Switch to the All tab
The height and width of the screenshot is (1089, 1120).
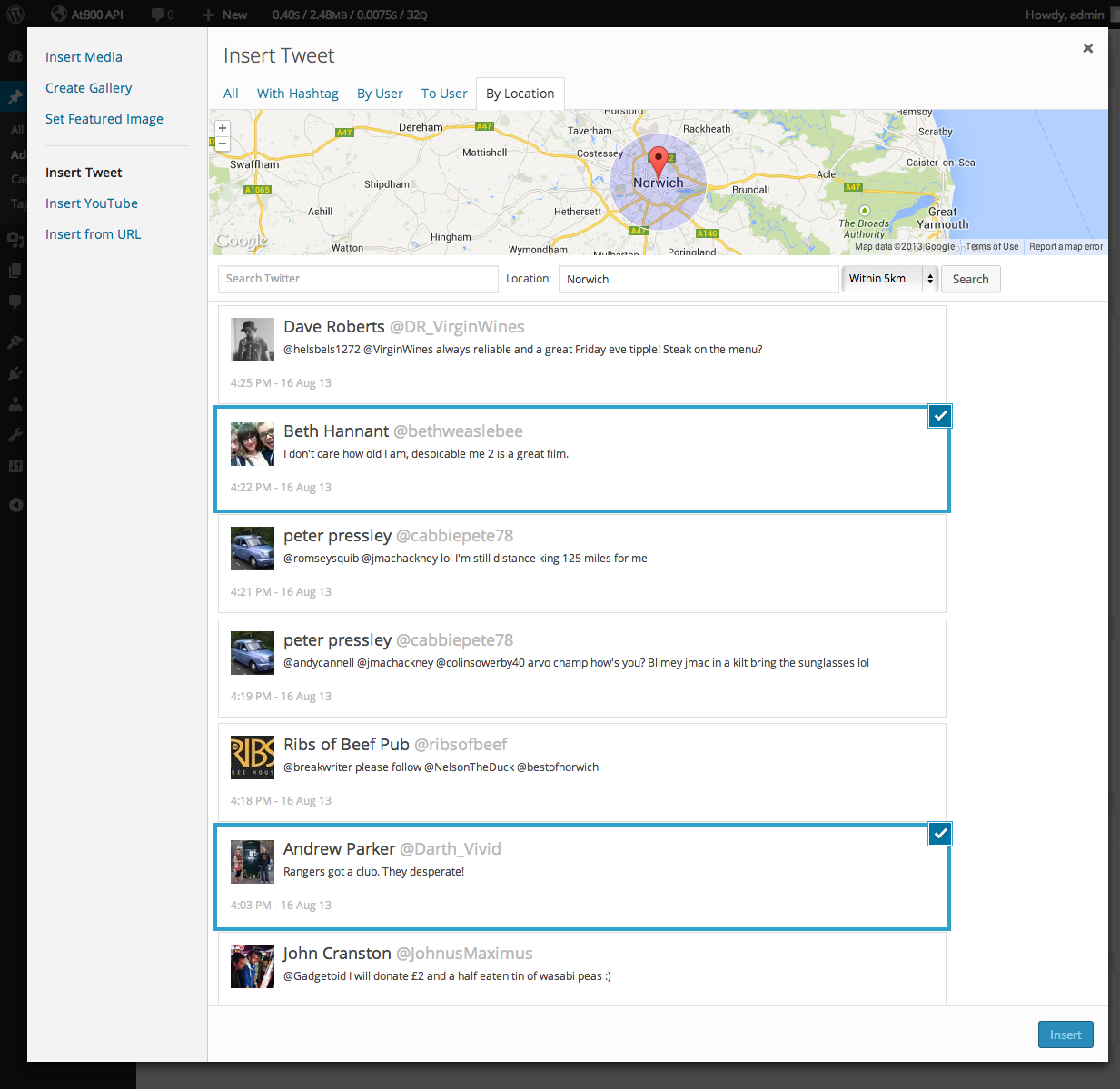click(x=231, y=94)
